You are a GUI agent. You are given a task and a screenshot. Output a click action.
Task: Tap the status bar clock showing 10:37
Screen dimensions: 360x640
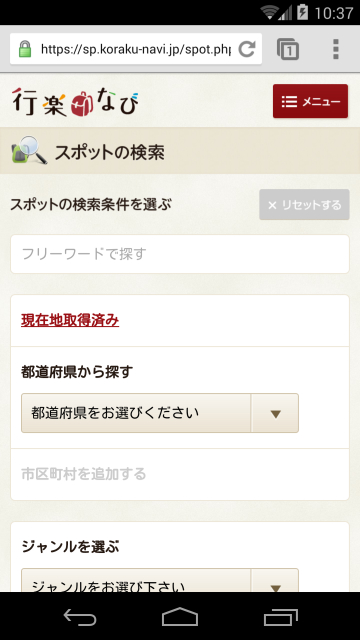[333, 13]
